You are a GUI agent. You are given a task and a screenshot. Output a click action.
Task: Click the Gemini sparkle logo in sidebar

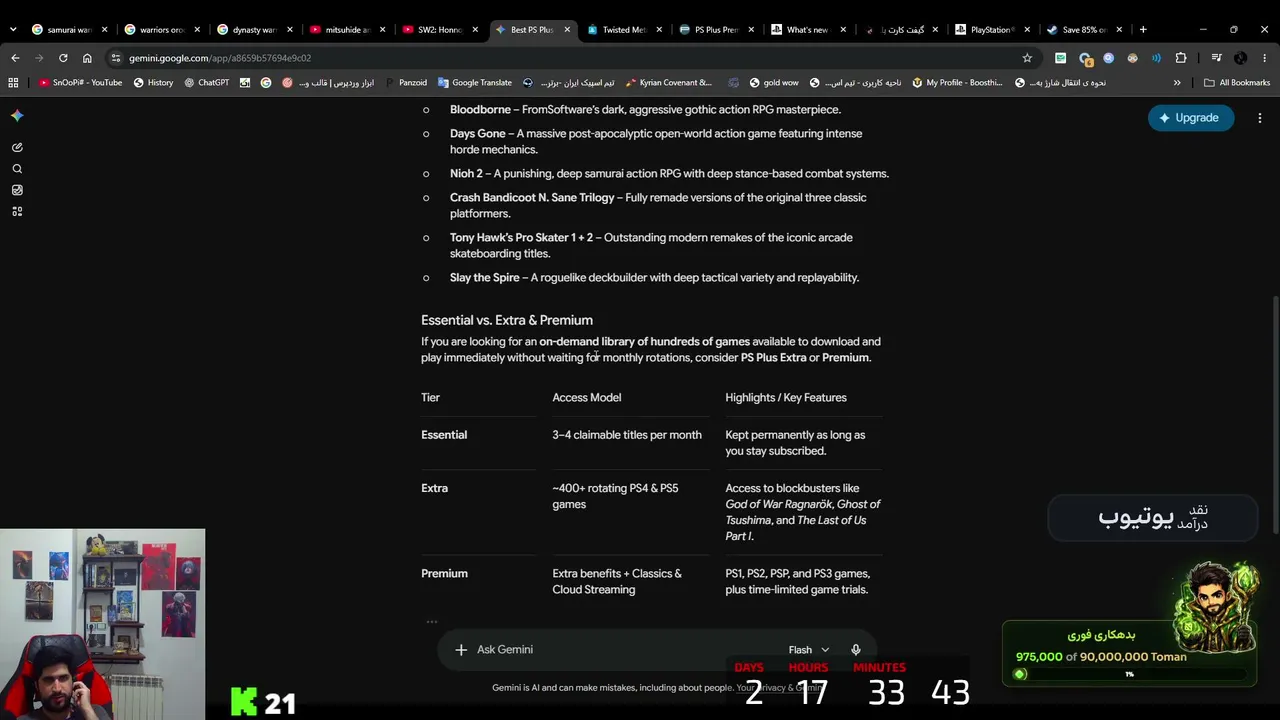coord(17,116)
